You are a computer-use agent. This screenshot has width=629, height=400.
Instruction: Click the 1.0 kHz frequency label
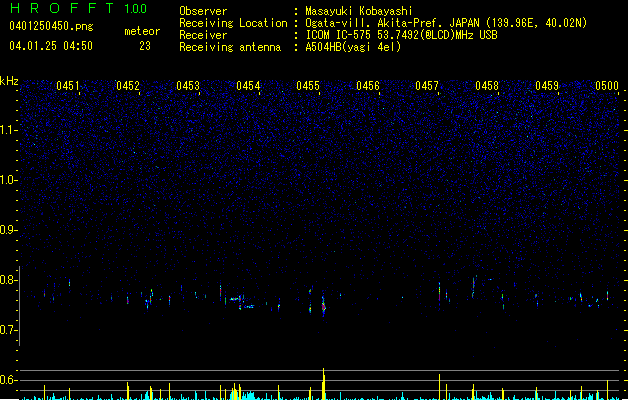pyautogui.click(x=8, y=180)
